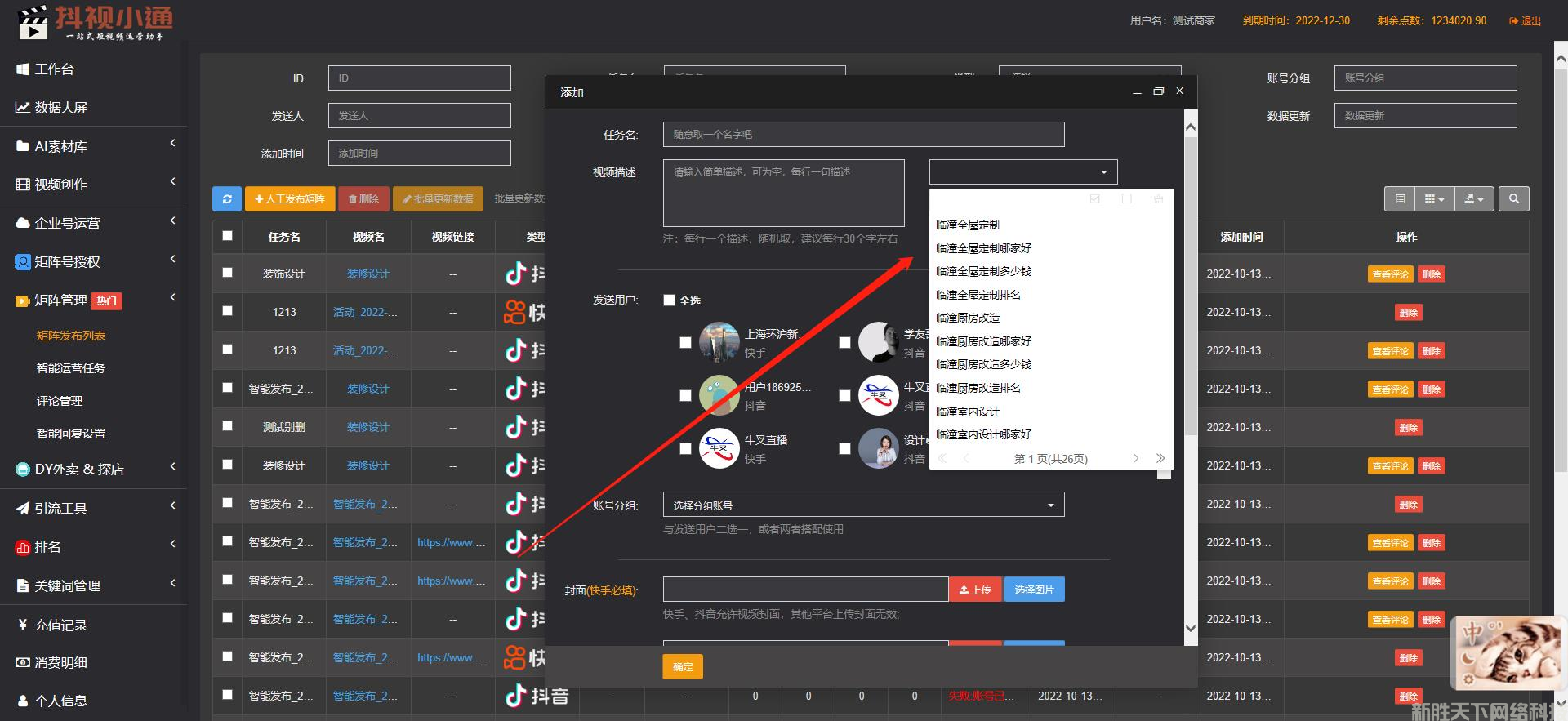Tick the checkbox beside 牛叉直播 快手 user
Screen dimensions: 1568x721
pos(685,448)
